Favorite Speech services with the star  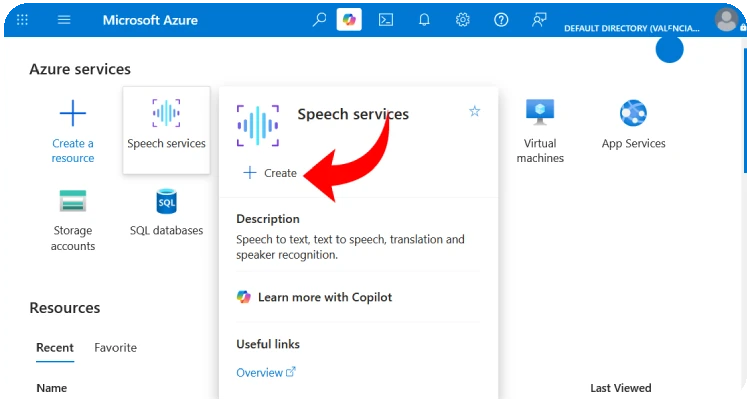point(474,112)
